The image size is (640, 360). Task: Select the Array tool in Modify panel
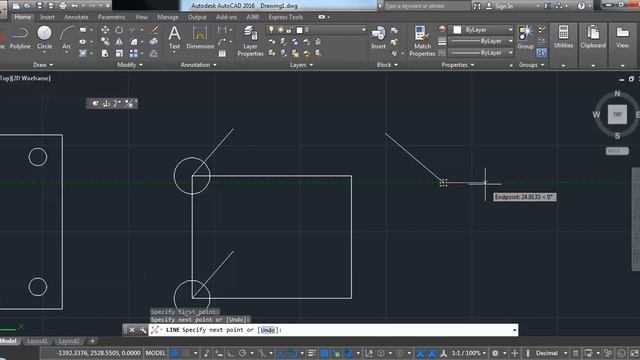[x=133, y=53]
